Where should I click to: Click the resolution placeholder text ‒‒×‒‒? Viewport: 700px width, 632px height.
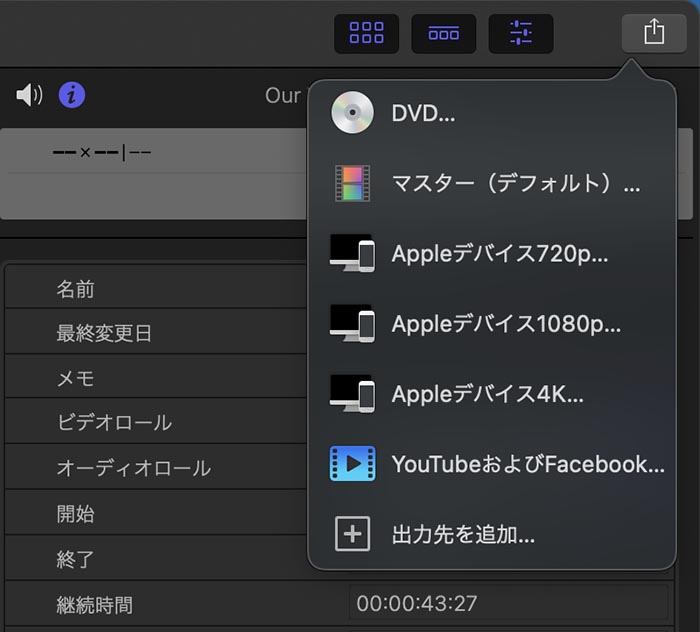(x=85, y=153)
